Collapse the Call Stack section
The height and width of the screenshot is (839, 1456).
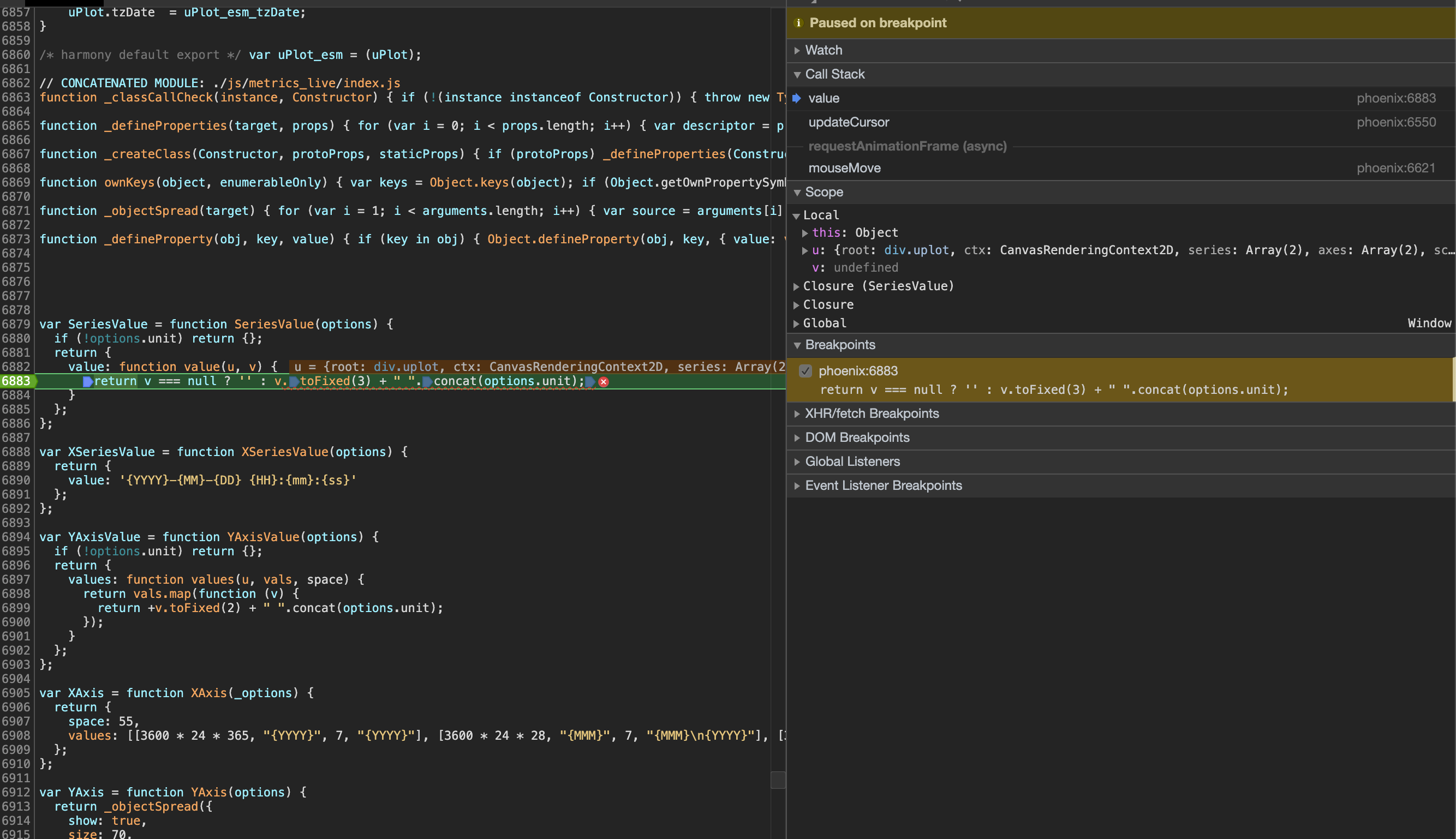click(x=797, y=74)
